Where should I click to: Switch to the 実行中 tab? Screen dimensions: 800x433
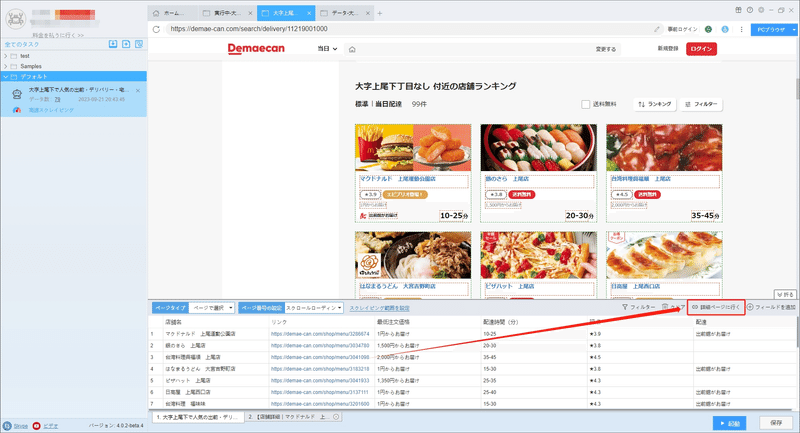coord(228,13)
